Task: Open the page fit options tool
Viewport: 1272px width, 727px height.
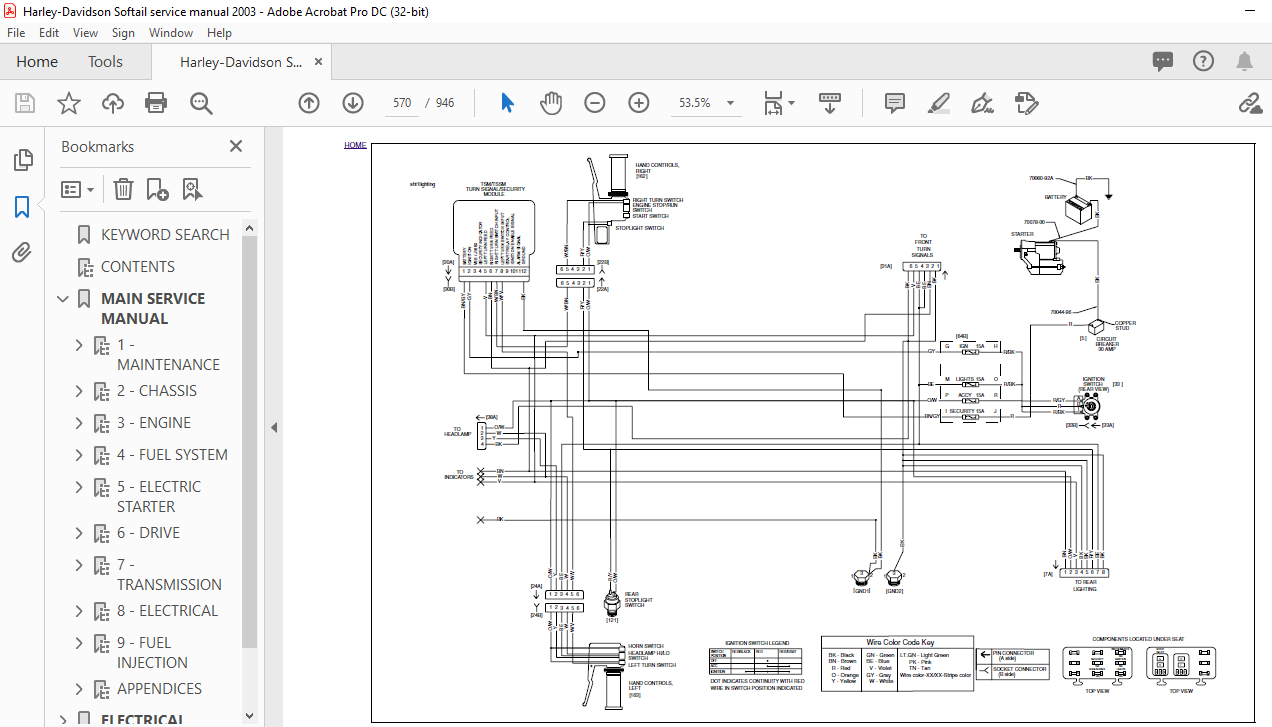Action: coord(779,103)
